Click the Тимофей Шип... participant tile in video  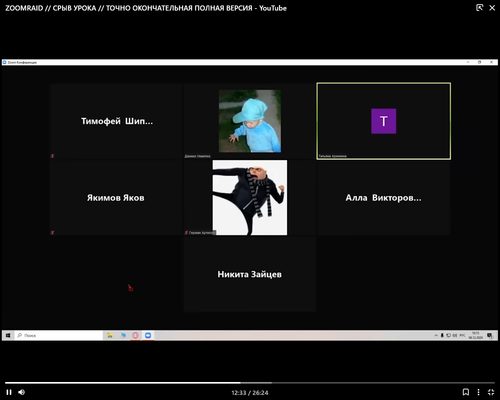tap(116, 121)
